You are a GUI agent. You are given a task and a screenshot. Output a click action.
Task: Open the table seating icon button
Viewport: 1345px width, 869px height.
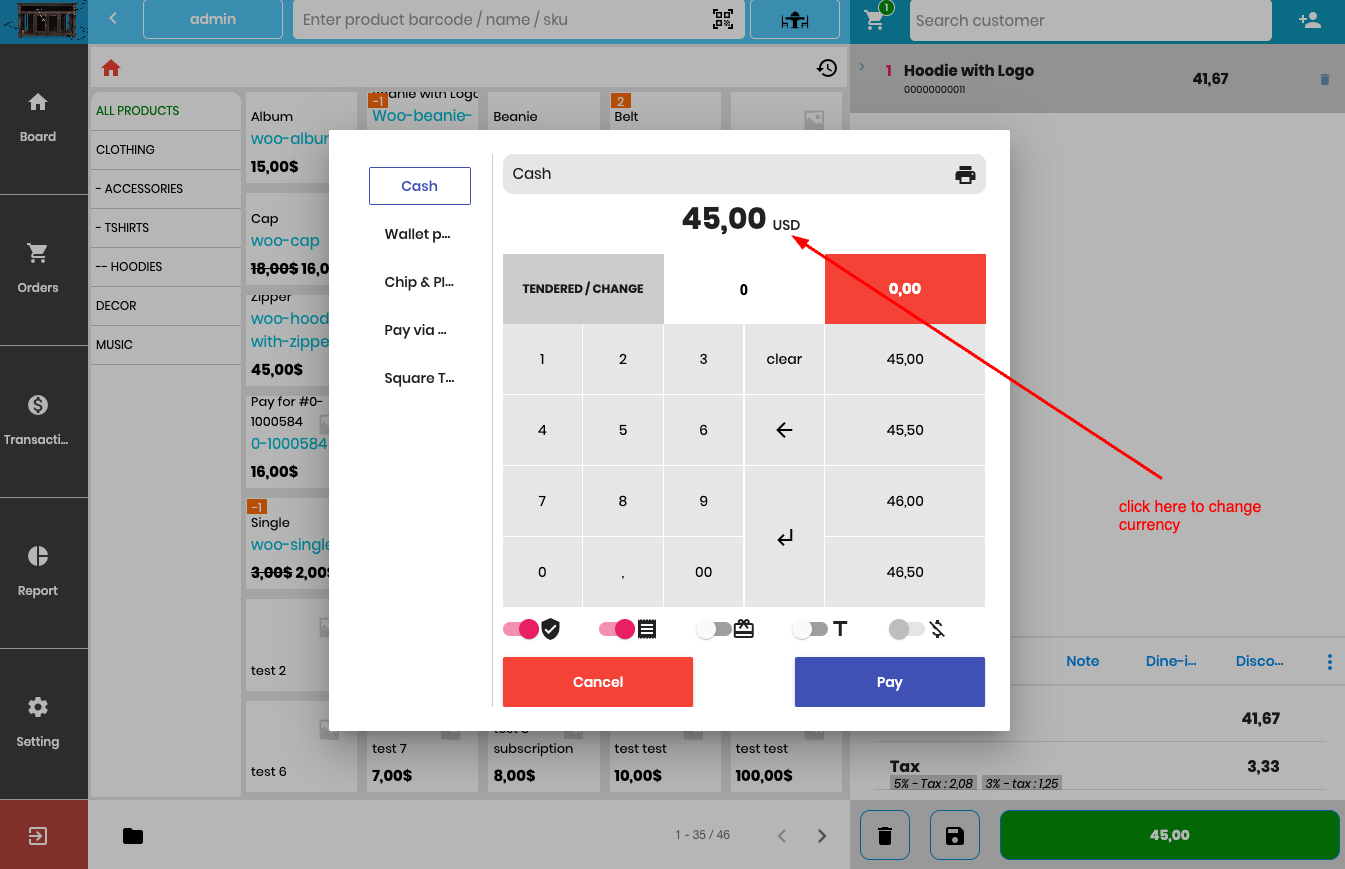795,20
